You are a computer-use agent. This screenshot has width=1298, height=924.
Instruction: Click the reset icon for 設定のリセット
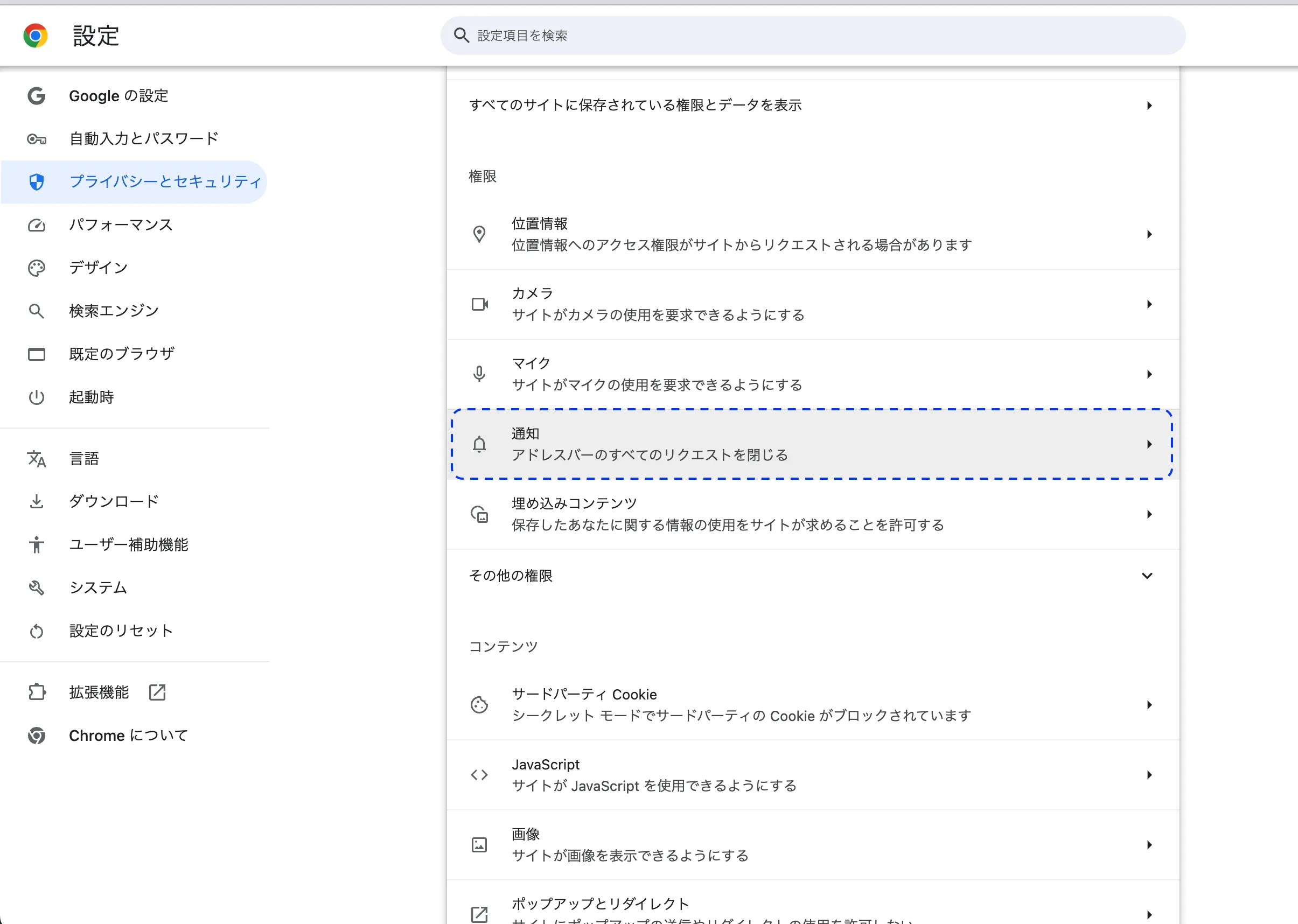pyautogui.click(x=37, y=631)
